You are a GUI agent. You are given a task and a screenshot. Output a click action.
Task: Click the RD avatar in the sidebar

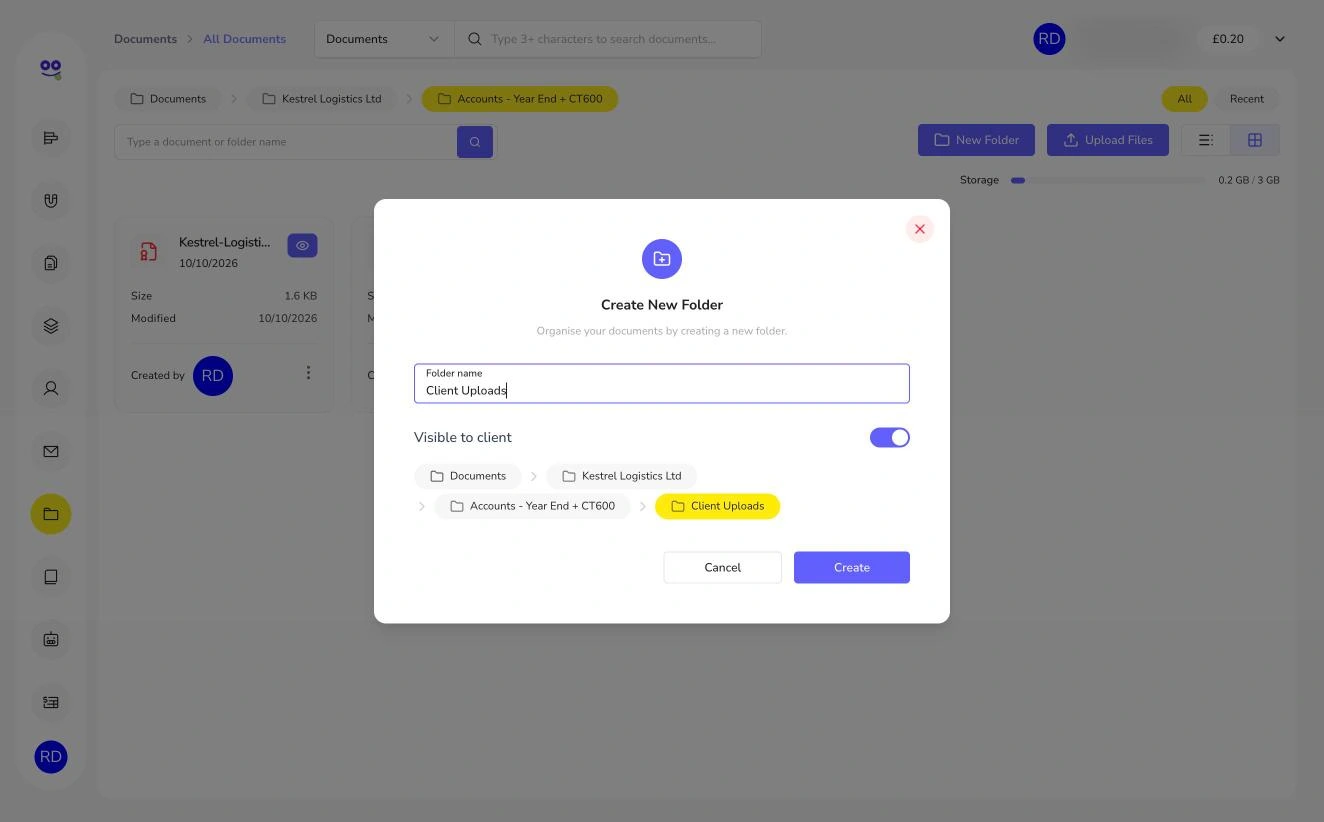(x=51, y=757)
